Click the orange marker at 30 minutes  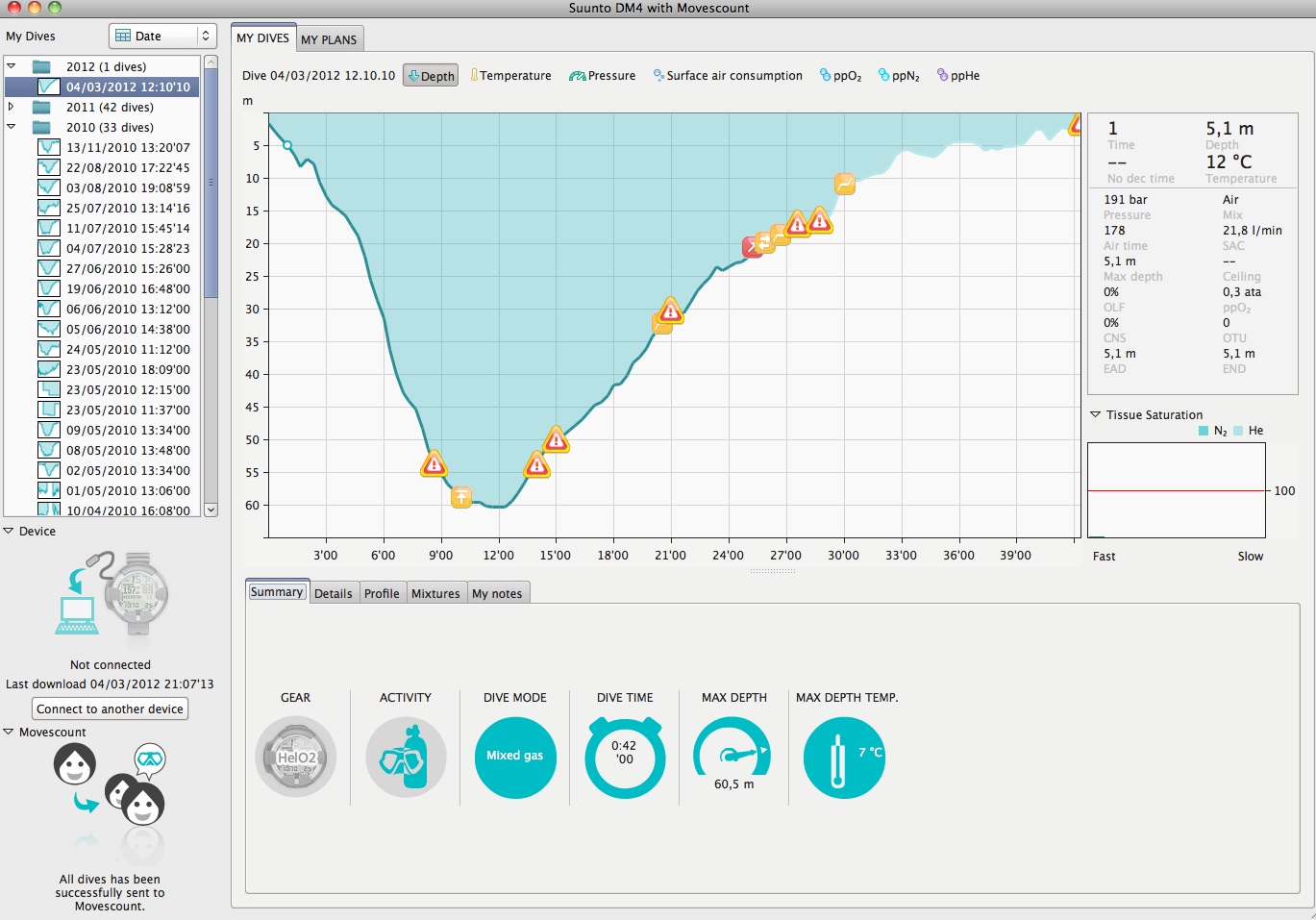click(845, 184)
